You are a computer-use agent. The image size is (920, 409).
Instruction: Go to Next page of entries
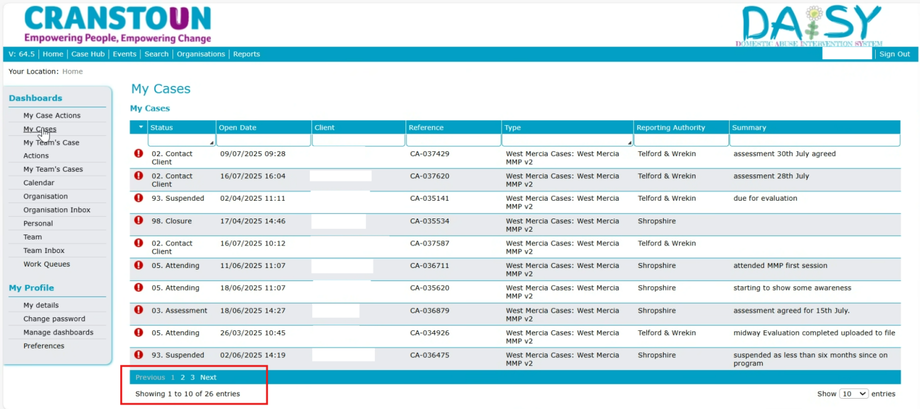[208, 377]
